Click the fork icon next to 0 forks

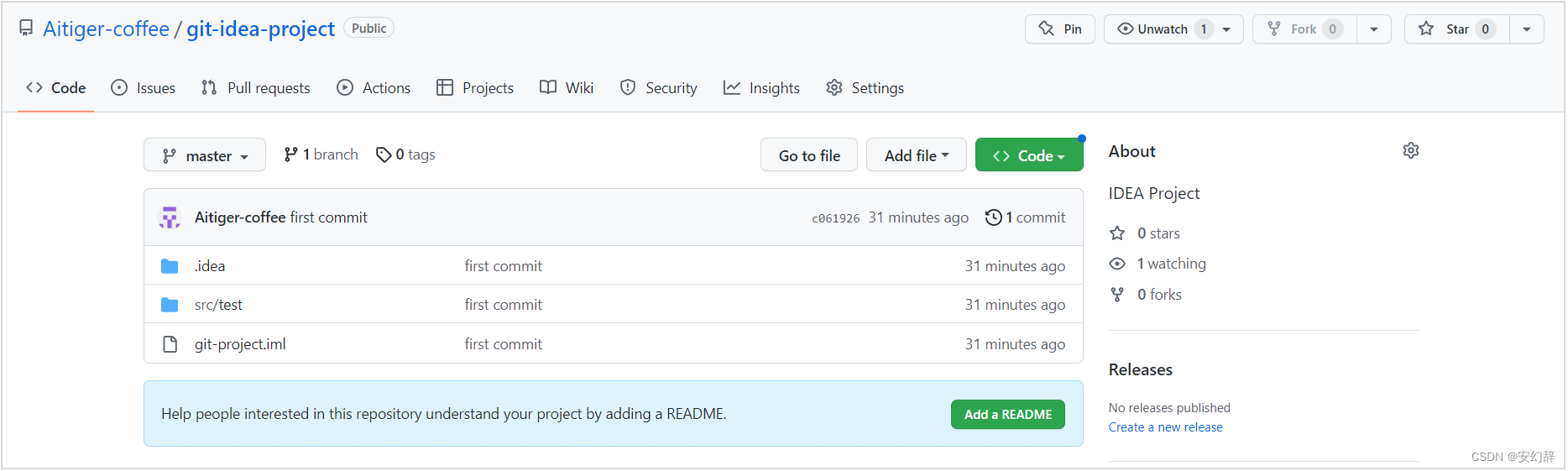click(x=1117, y=295)
